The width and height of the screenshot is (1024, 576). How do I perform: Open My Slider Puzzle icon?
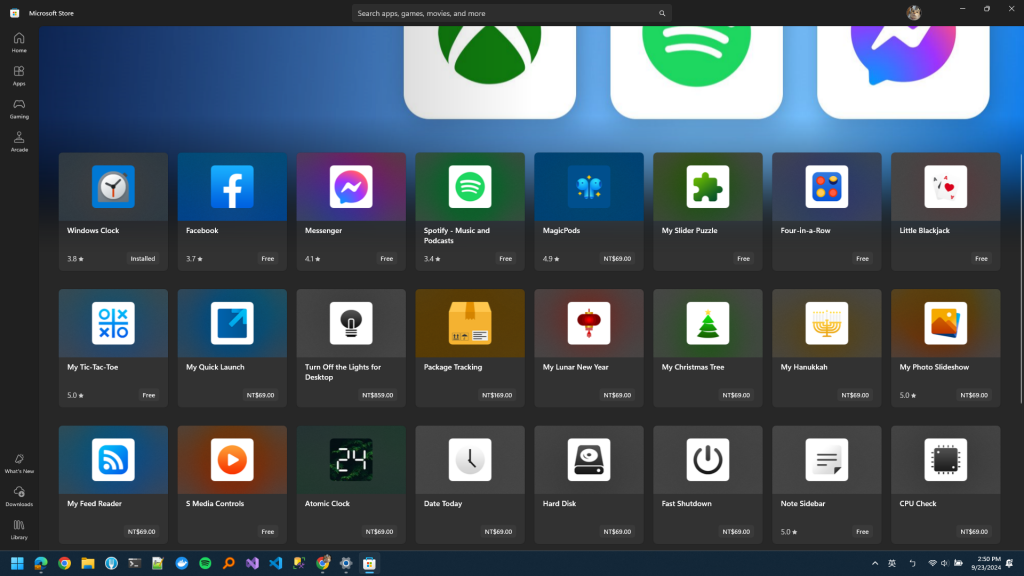click(x=707, y=187)
